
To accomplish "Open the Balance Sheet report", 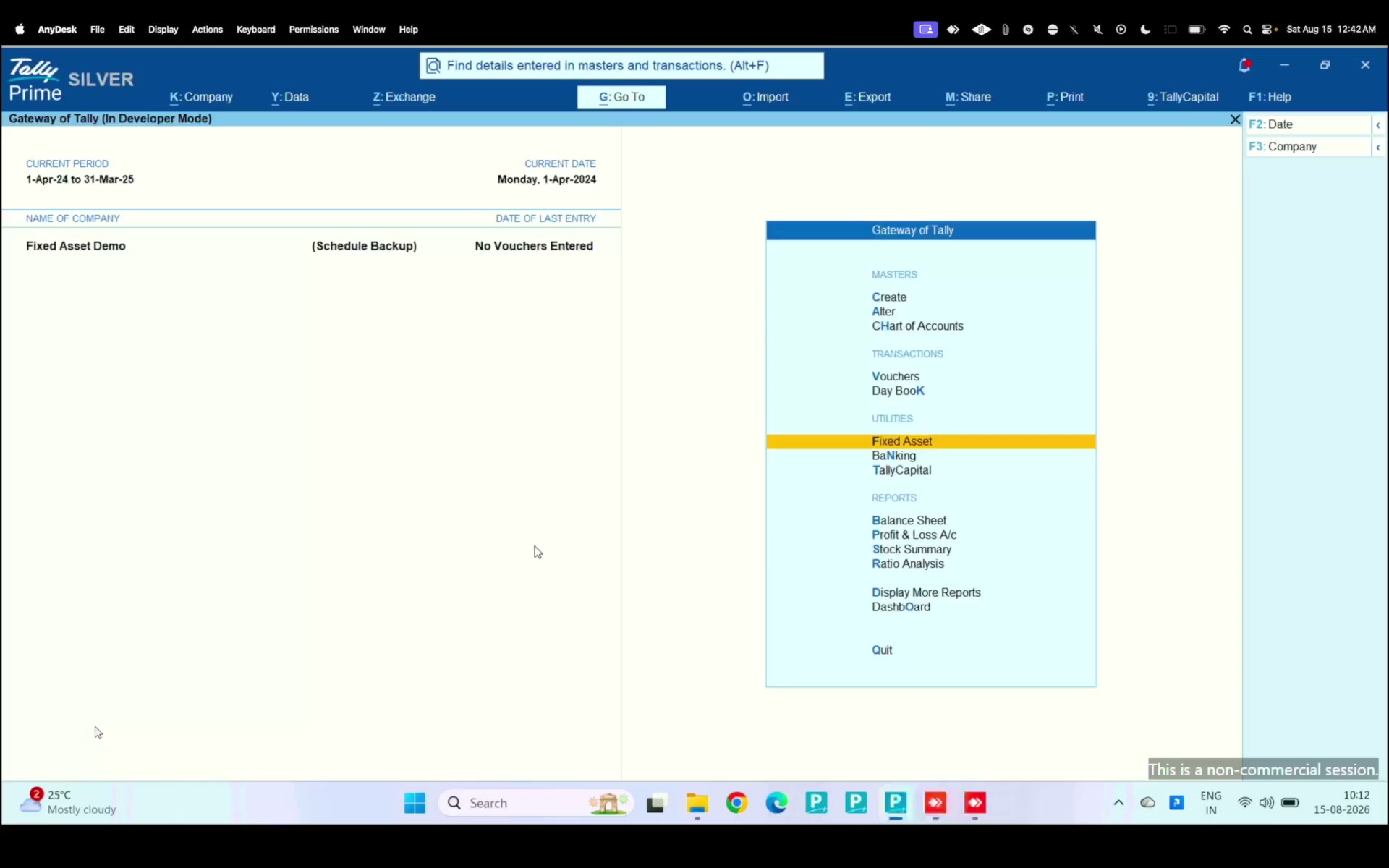I will 909,521.
